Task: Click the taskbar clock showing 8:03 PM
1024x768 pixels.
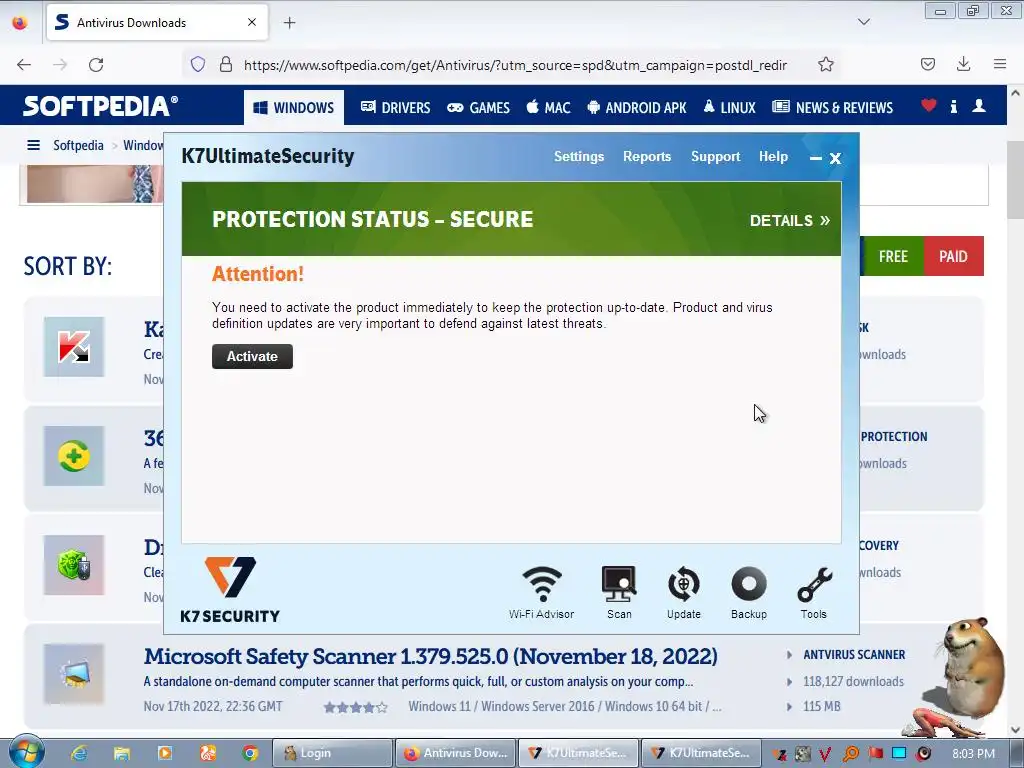Action: pos(973,754)
